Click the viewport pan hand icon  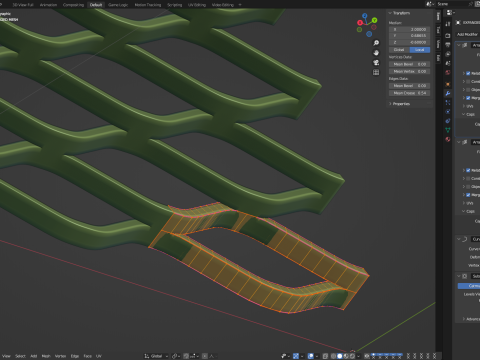[x=376, y=53]
